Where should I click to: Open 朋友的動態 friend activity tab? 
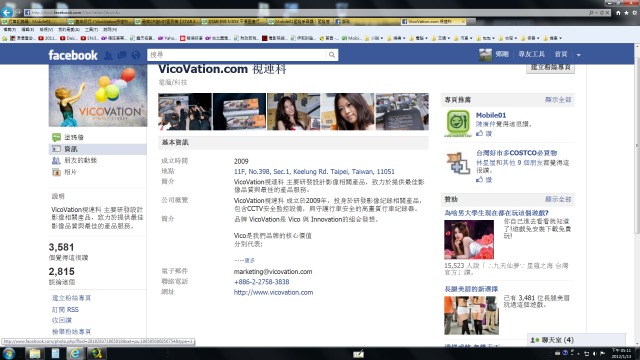[x=80, y=160]
